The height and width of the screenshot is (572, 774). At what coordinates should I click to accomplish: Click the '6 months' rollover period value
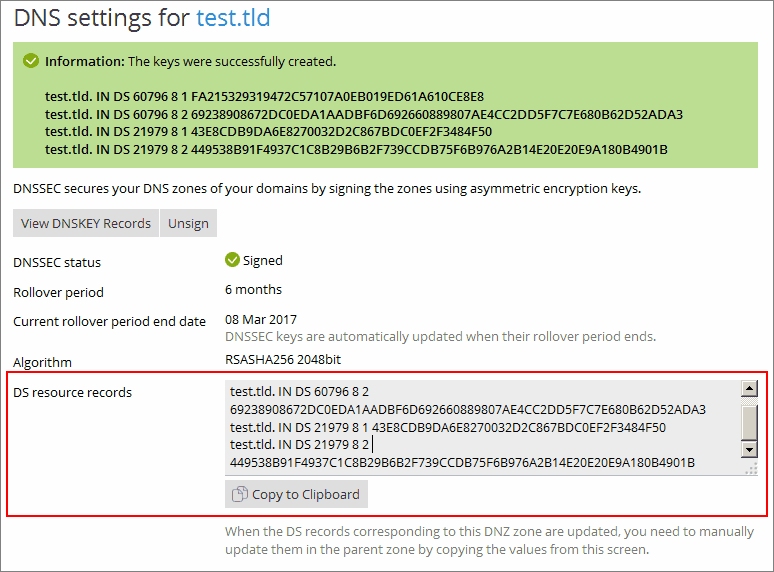(253, 289)
